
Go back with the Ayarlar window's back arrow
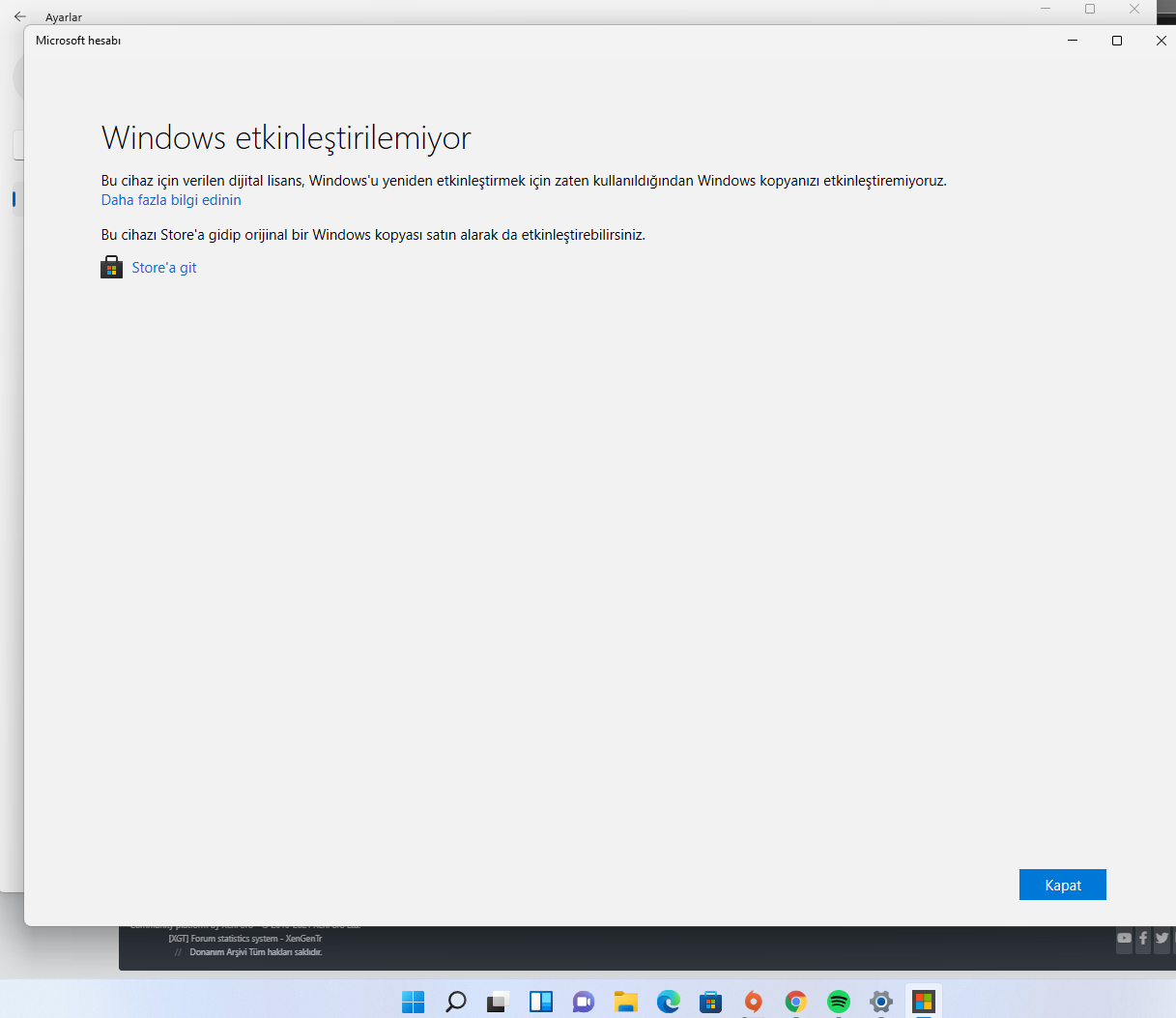coord(20,16)
